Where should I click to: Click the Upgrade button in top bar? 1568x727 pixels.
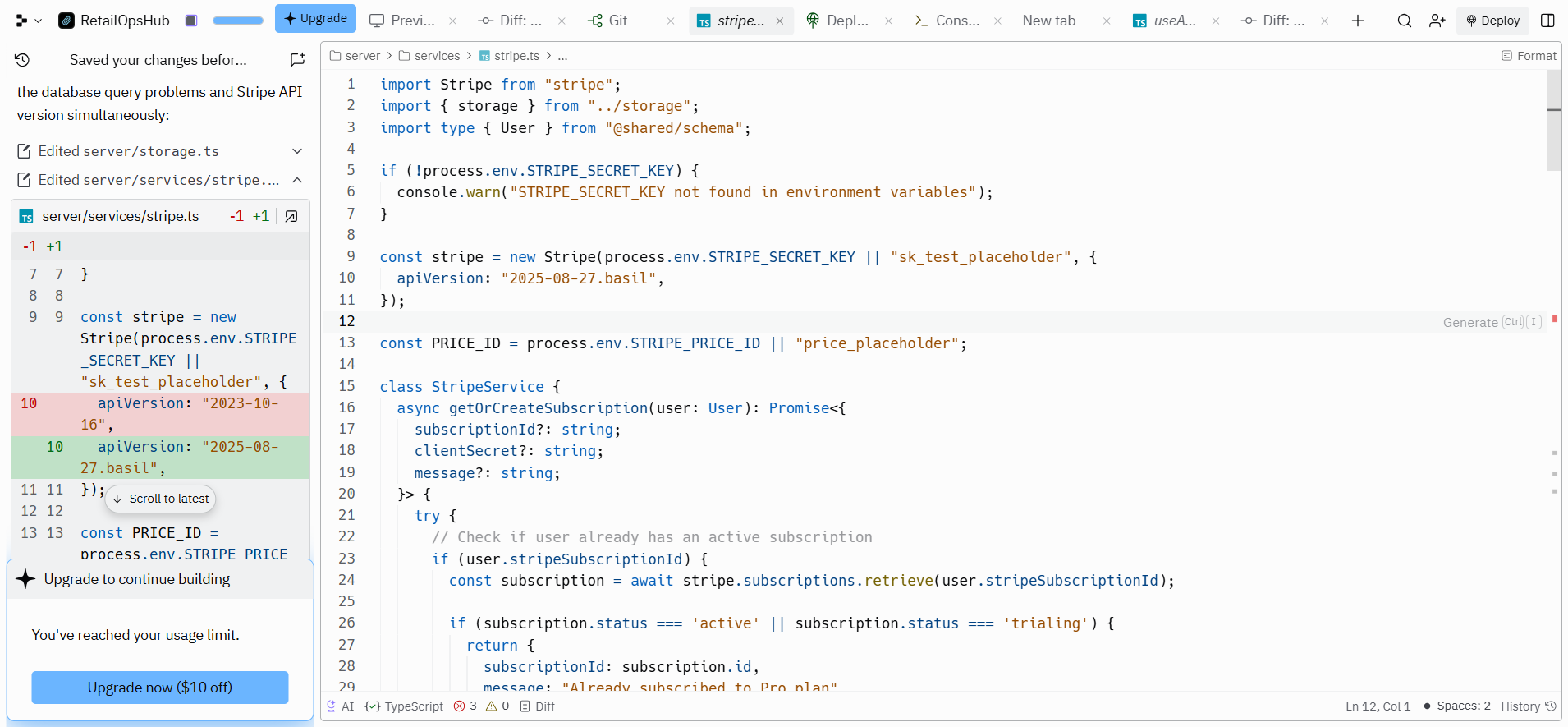315,18
